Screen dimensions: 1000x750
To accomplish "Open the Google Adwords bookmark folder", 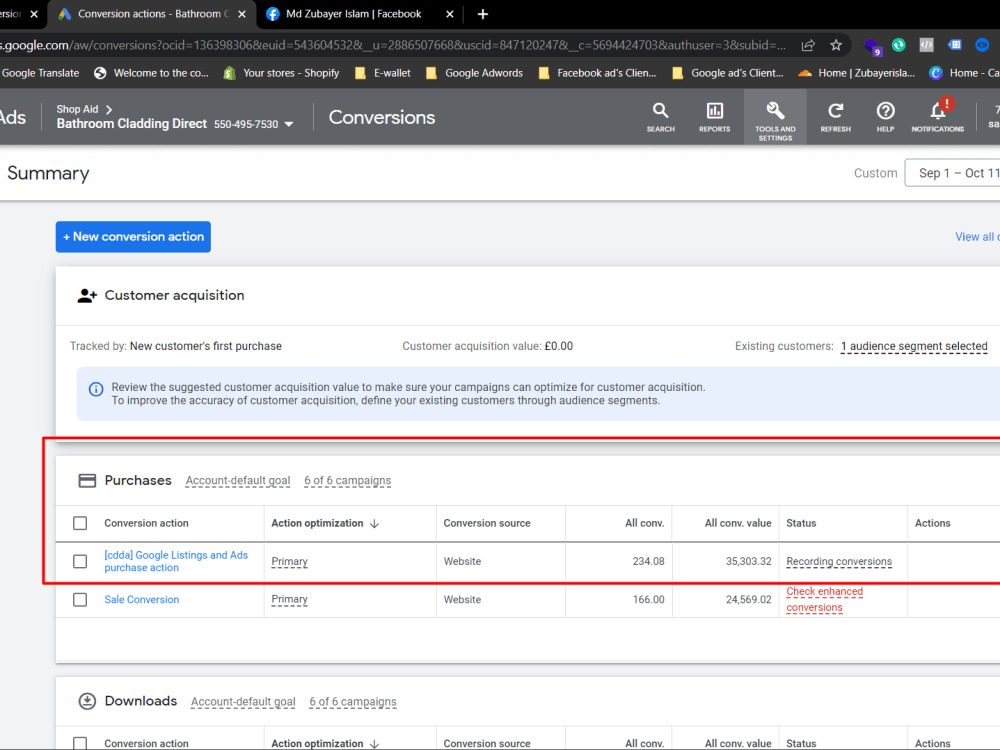I will 474,73.
